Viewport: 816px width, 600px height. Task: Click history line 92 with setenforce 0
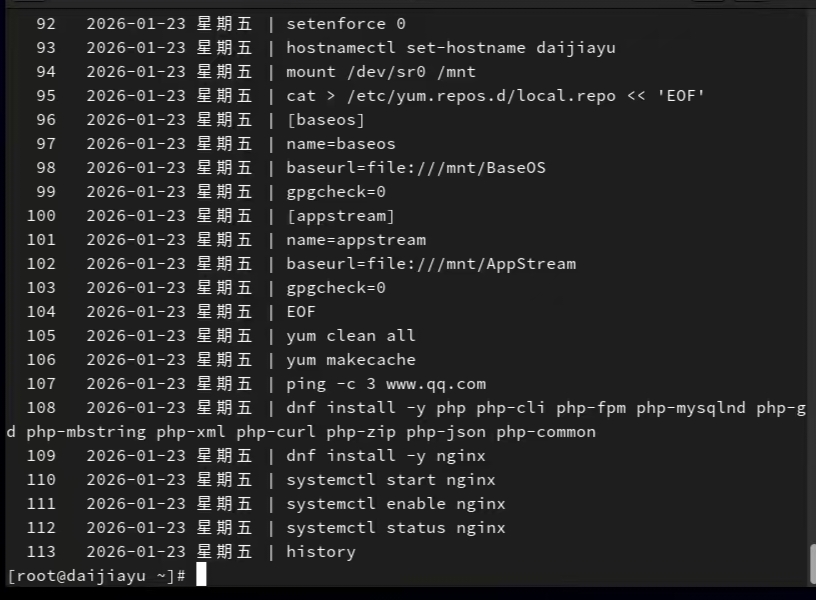(345, 23)
